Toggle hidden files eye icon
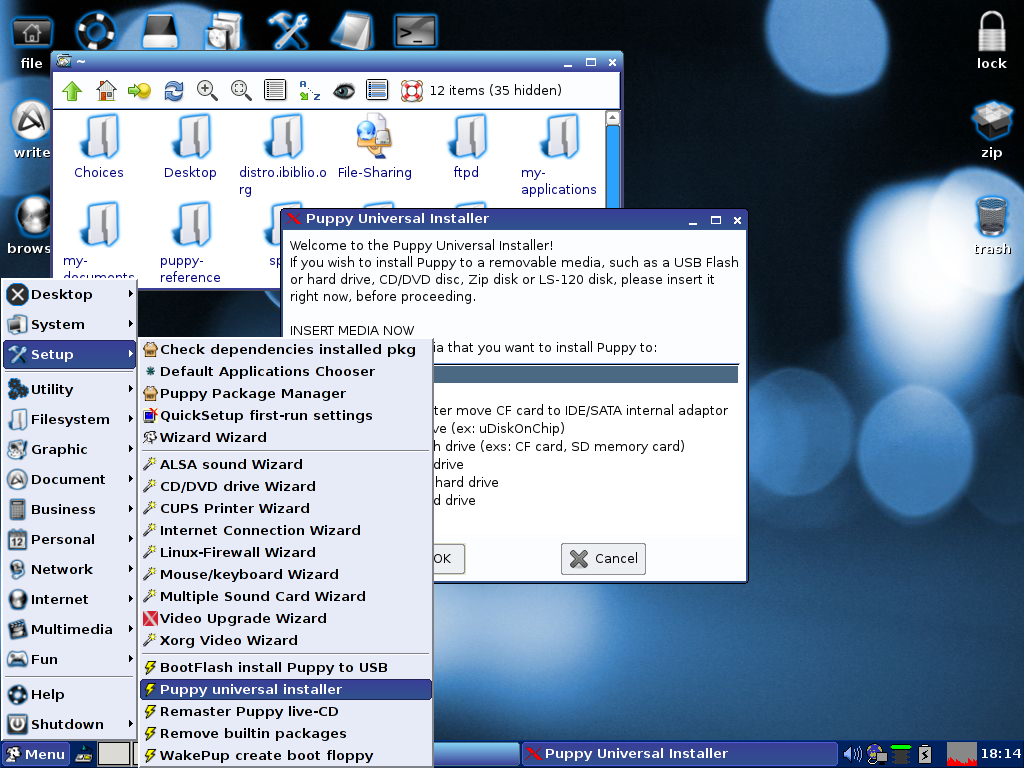The image size is (1024, 768). (344, 91)
